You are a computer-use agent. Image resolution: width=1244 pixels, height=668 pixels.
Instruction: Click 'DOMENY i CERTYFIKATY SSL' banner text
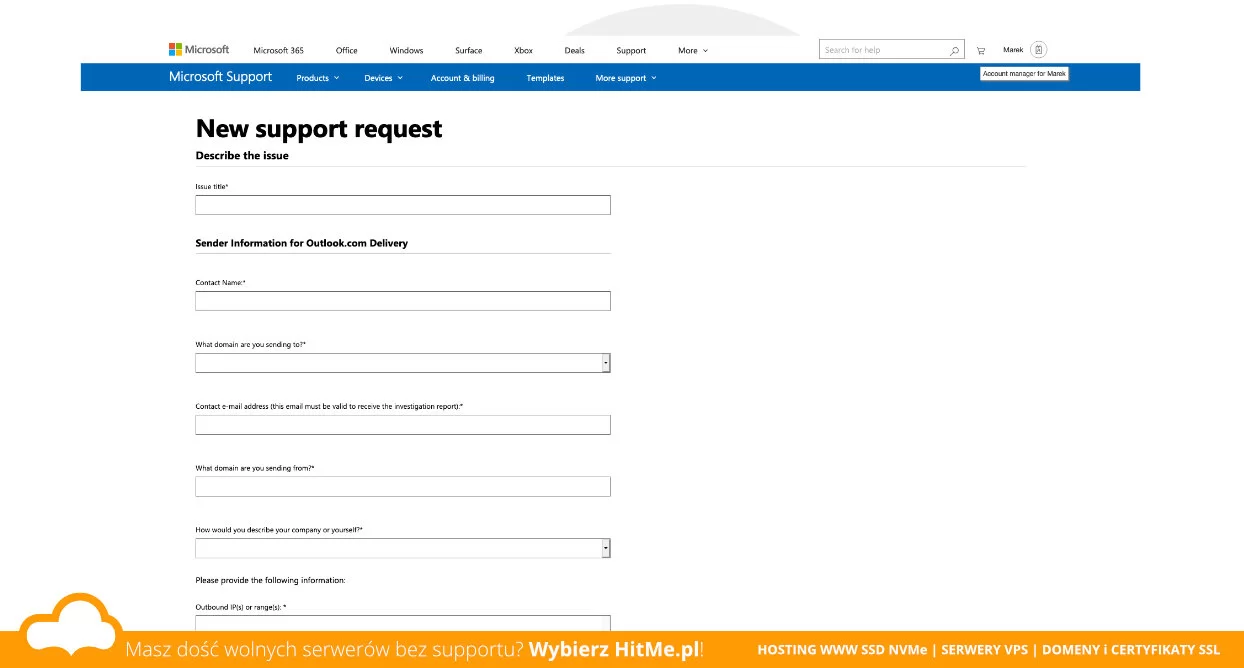(x=1131, y=650)
